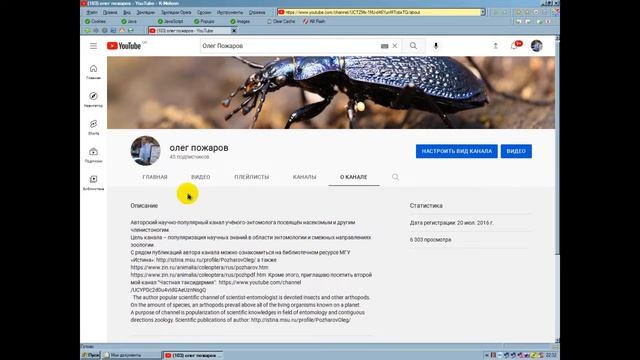Viewport: 640px width, 360px height.
Task: Click the 6 503 просмотра text
Action: point(431,240)
